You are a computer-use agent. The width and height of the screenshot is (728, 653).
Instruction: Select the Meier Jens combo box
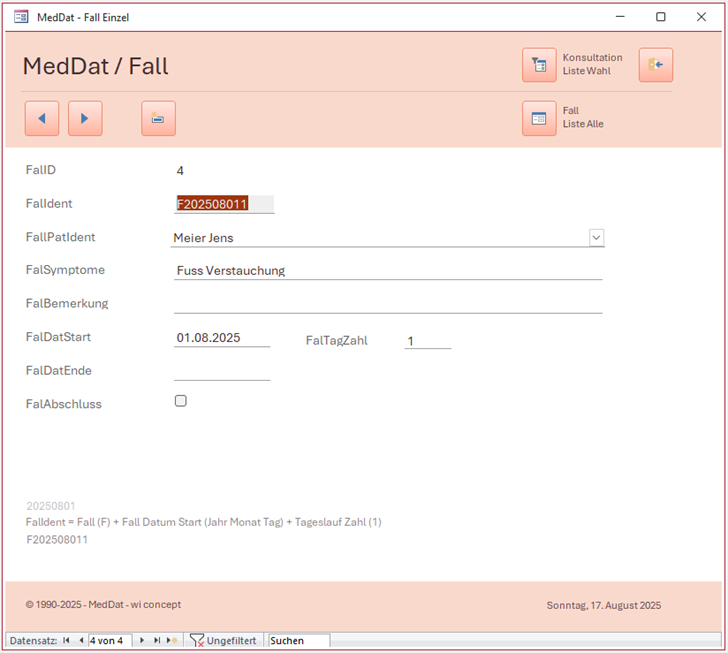pos(380,237)
